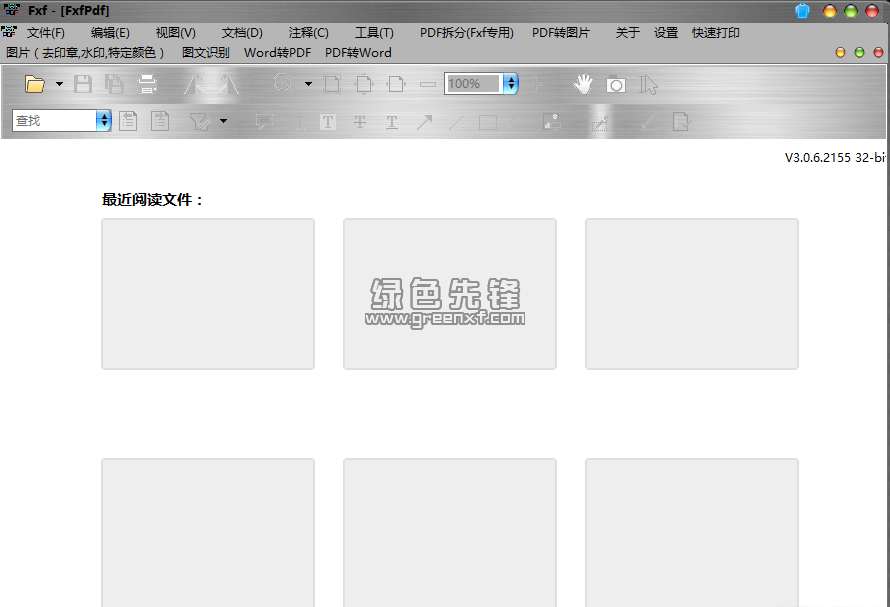The image size is (890, 607).
Task: Click the form checklist document icon
Action: point(681,122)
